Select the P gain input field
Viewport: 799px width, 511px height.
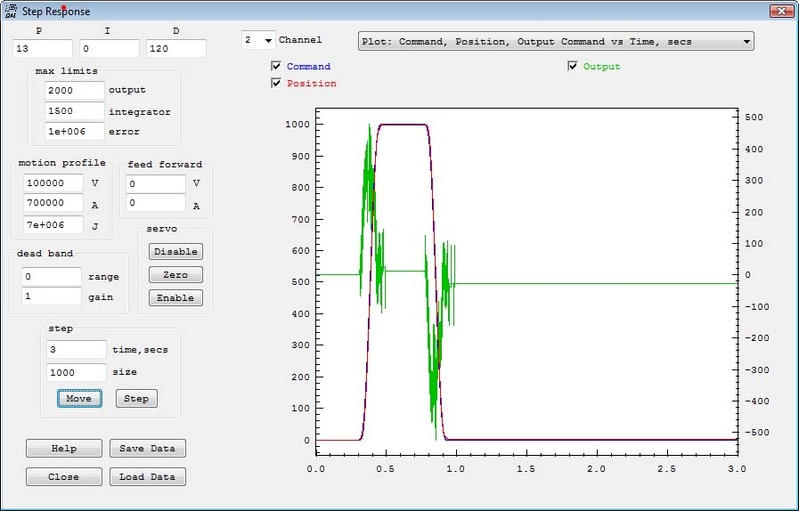[42, 48]
